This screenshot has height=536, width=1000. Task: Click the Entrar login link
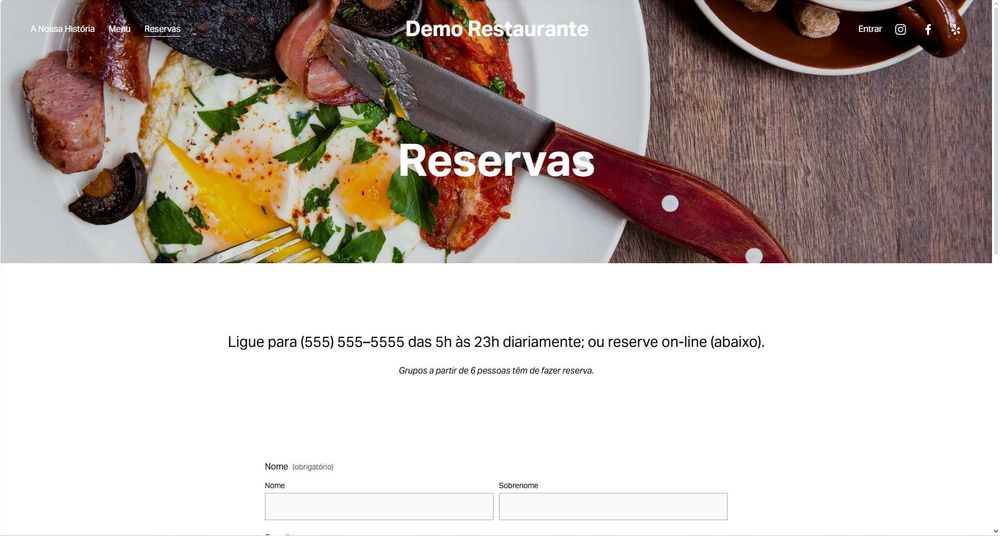[870, 29]
